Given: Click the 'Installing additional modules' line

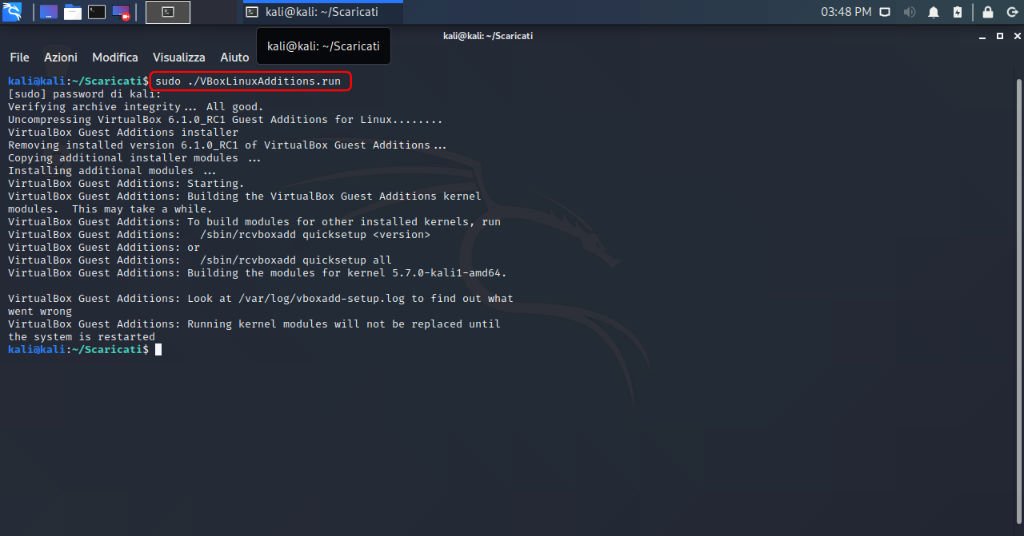Looking at the screenshot, I should pyautogui.click(x=112, y=171).
